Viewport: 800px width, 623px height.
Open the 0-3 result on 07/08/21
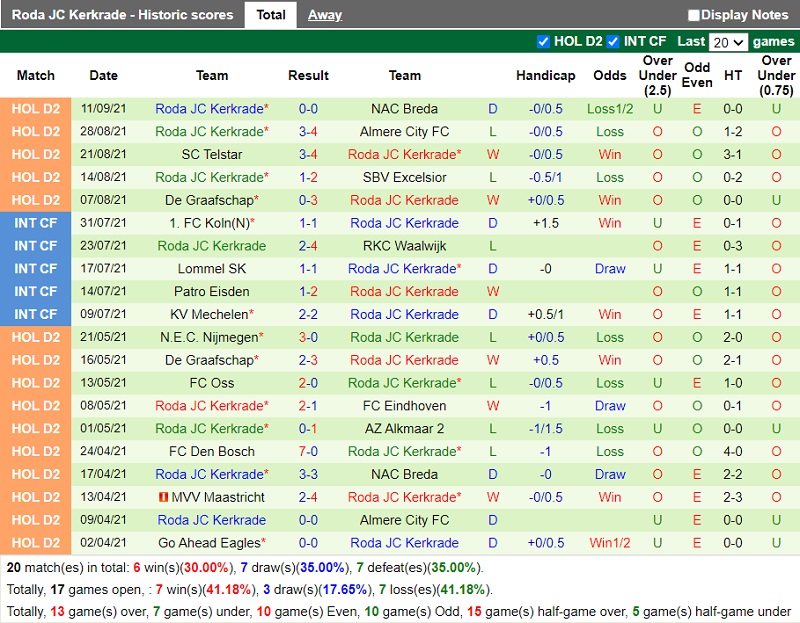click(x=308, y=201)
